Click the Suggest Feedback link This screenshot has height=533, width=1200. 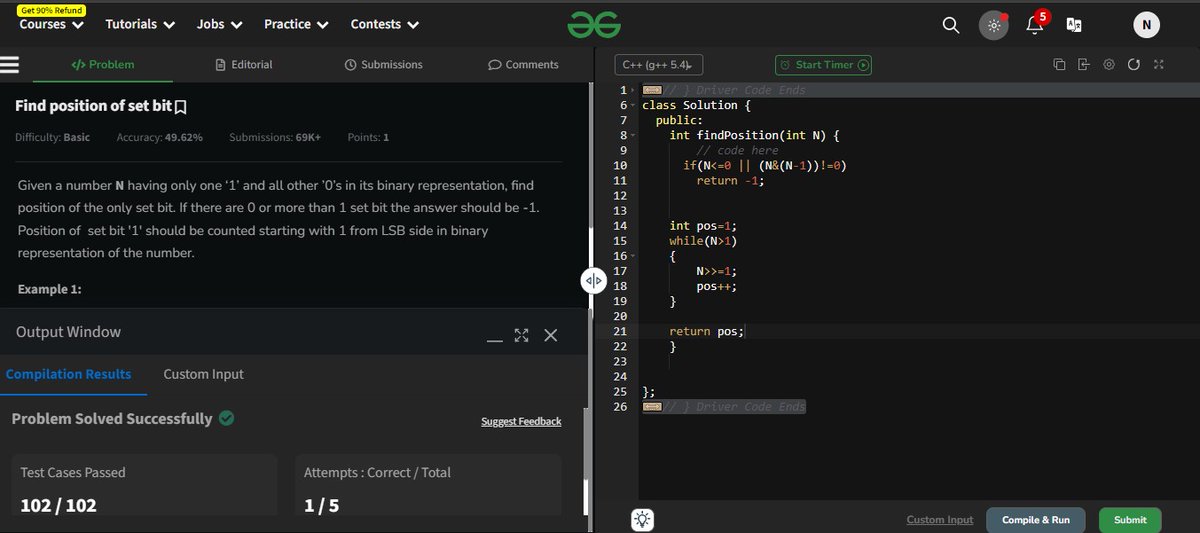(521, 422)
